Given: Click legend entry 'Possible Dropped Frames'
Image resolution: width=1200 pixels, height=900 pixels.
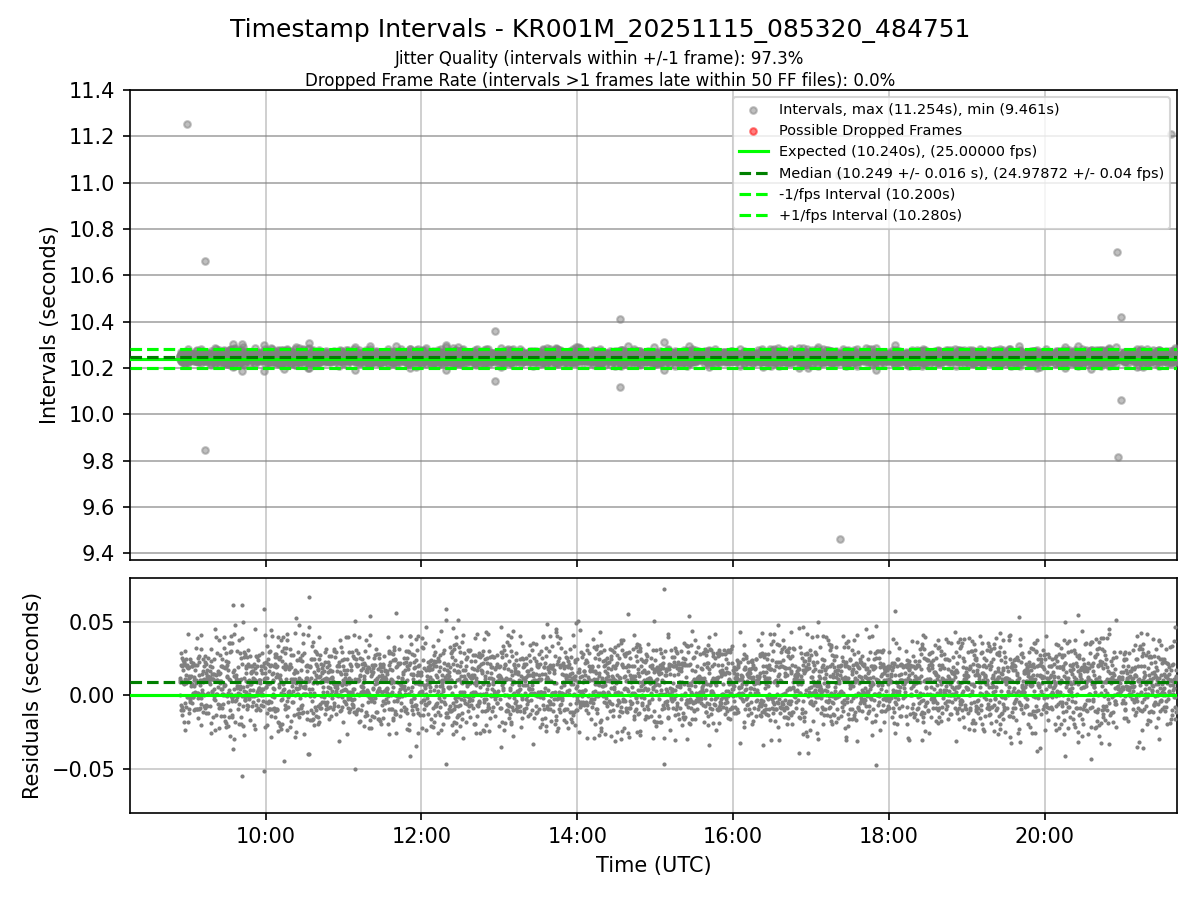Looking at the screenshot, I should coord(870,130).
